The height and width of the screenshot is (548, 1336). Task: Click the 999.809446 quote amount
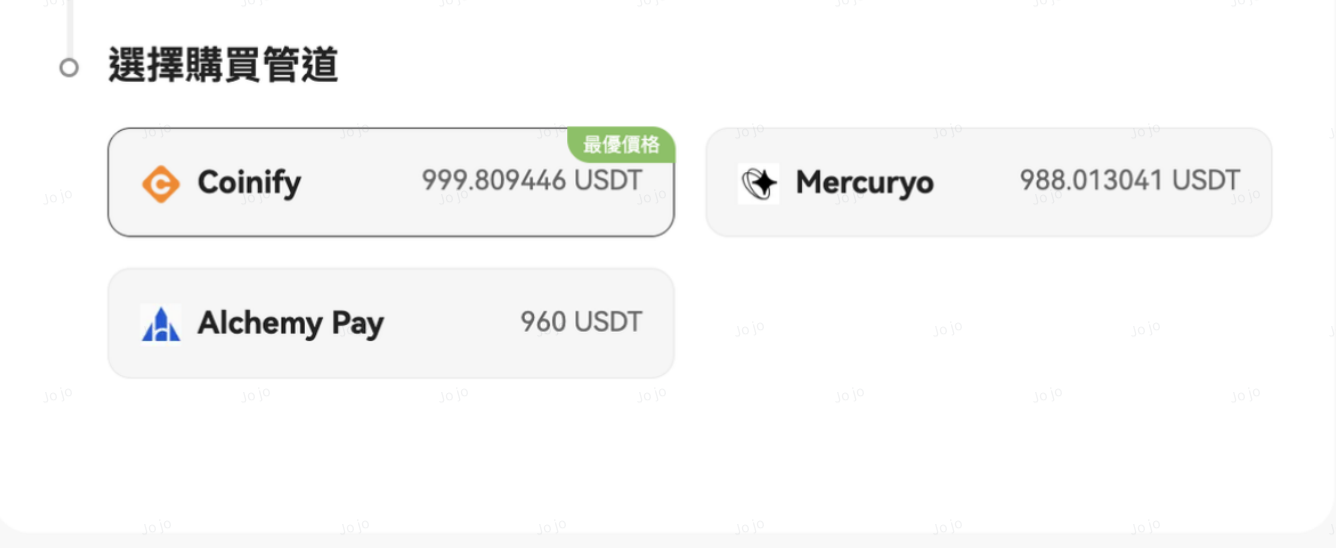click(493, 181)
